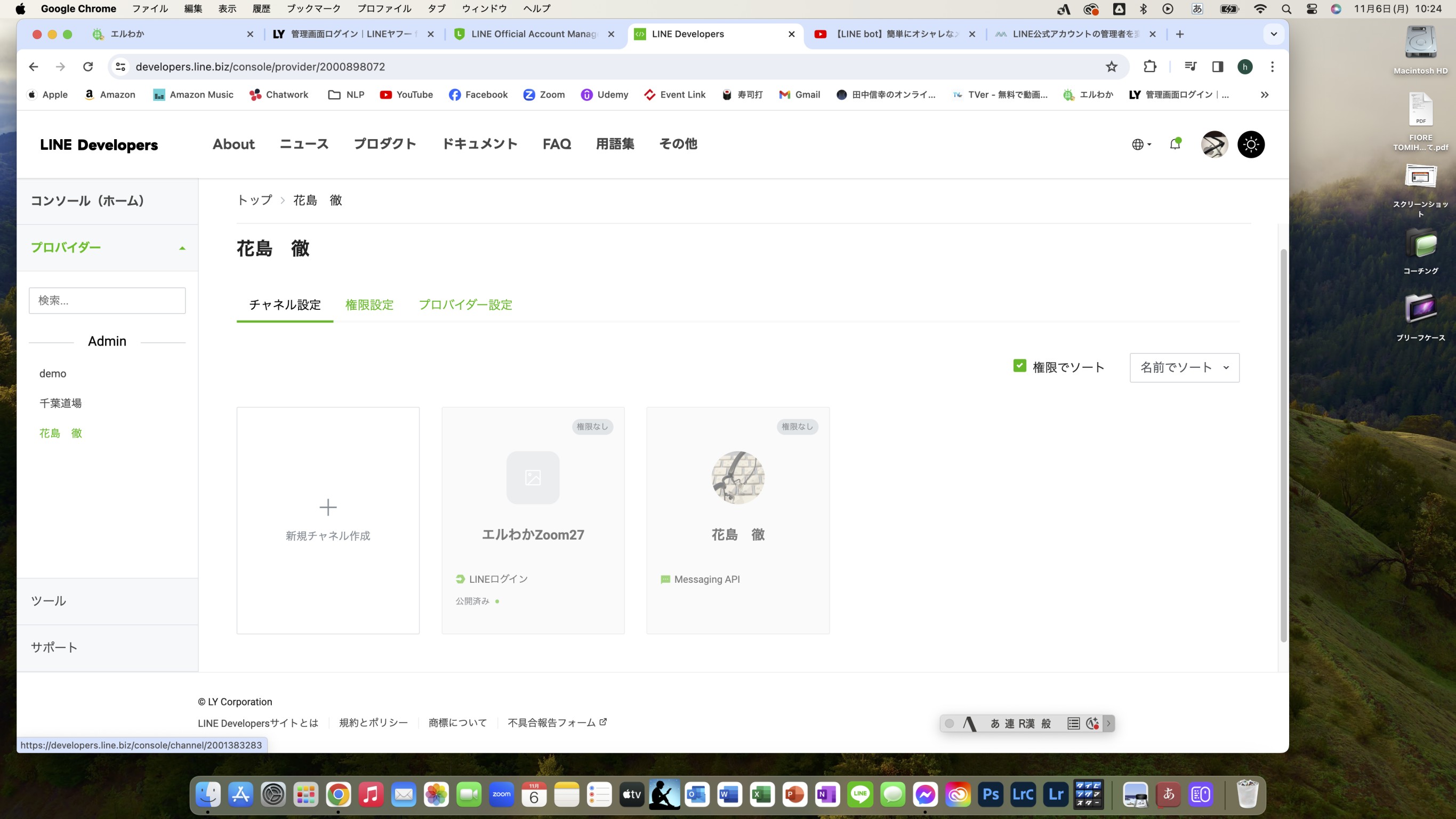This screenshot has width=1456, height=819.
Task: Select the 花島 徹 provider in sidebar
Action: [60, 433]
